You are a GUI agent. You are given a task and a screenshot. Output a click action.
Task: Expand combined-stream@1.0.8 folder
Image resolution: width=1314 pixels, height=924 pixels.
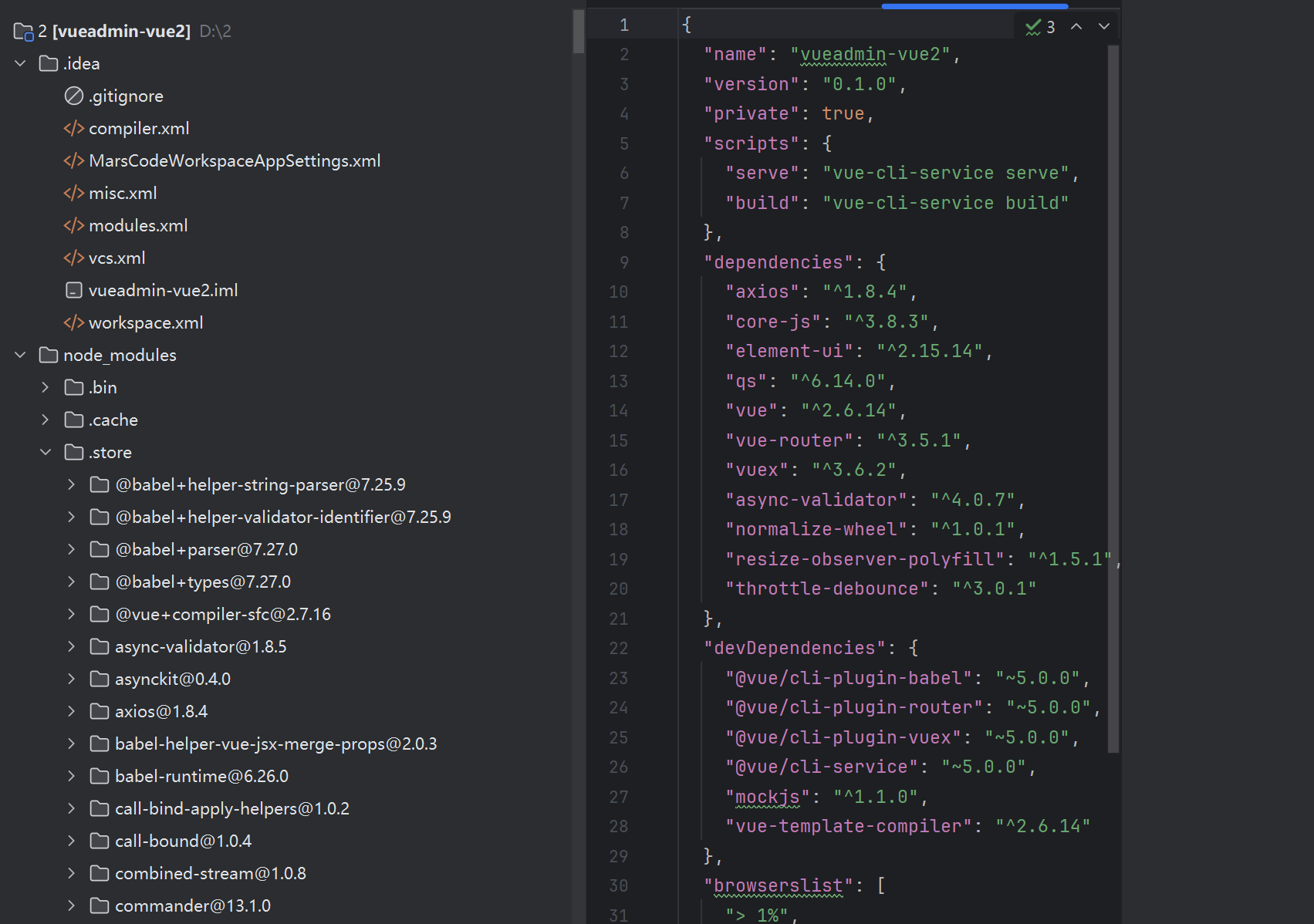(x=72, y=873)
